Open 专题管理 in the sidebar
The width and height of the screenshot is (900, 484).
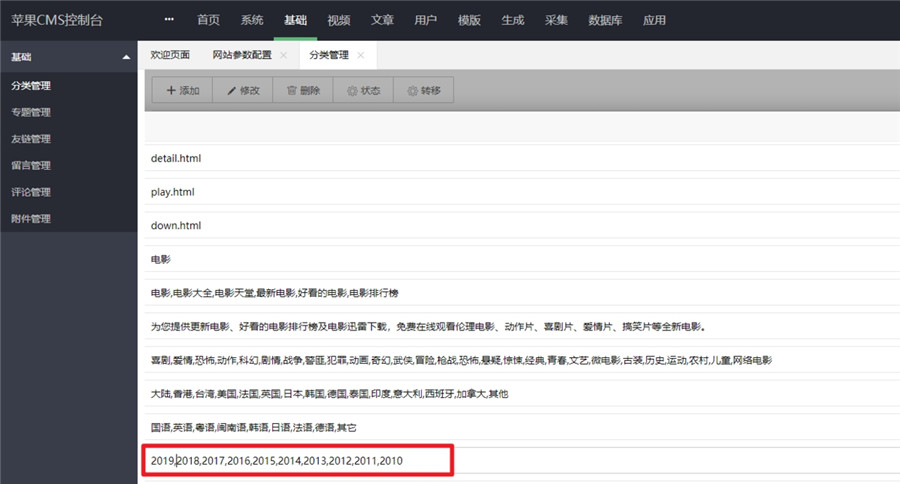point(31,112)
